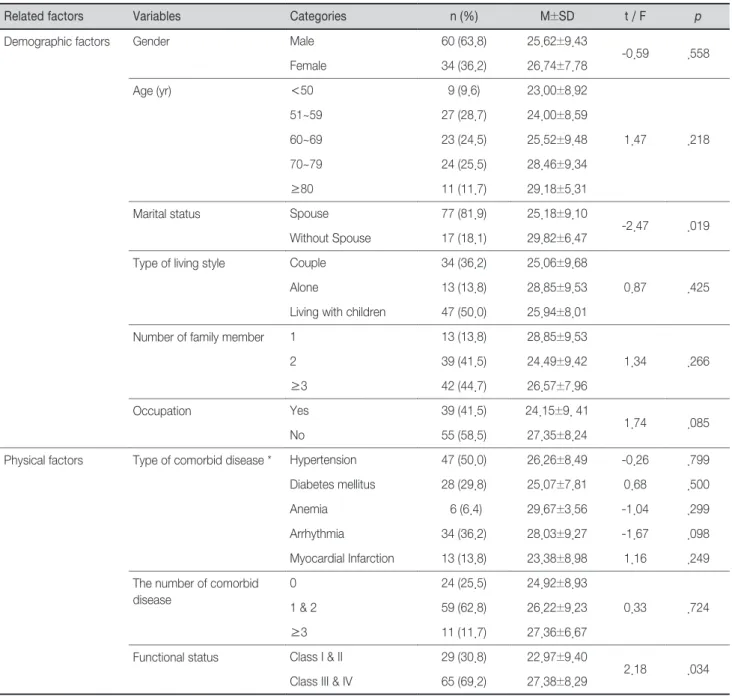
Task: Select the 'Male' category cell
Action: (x=302, y=41)
